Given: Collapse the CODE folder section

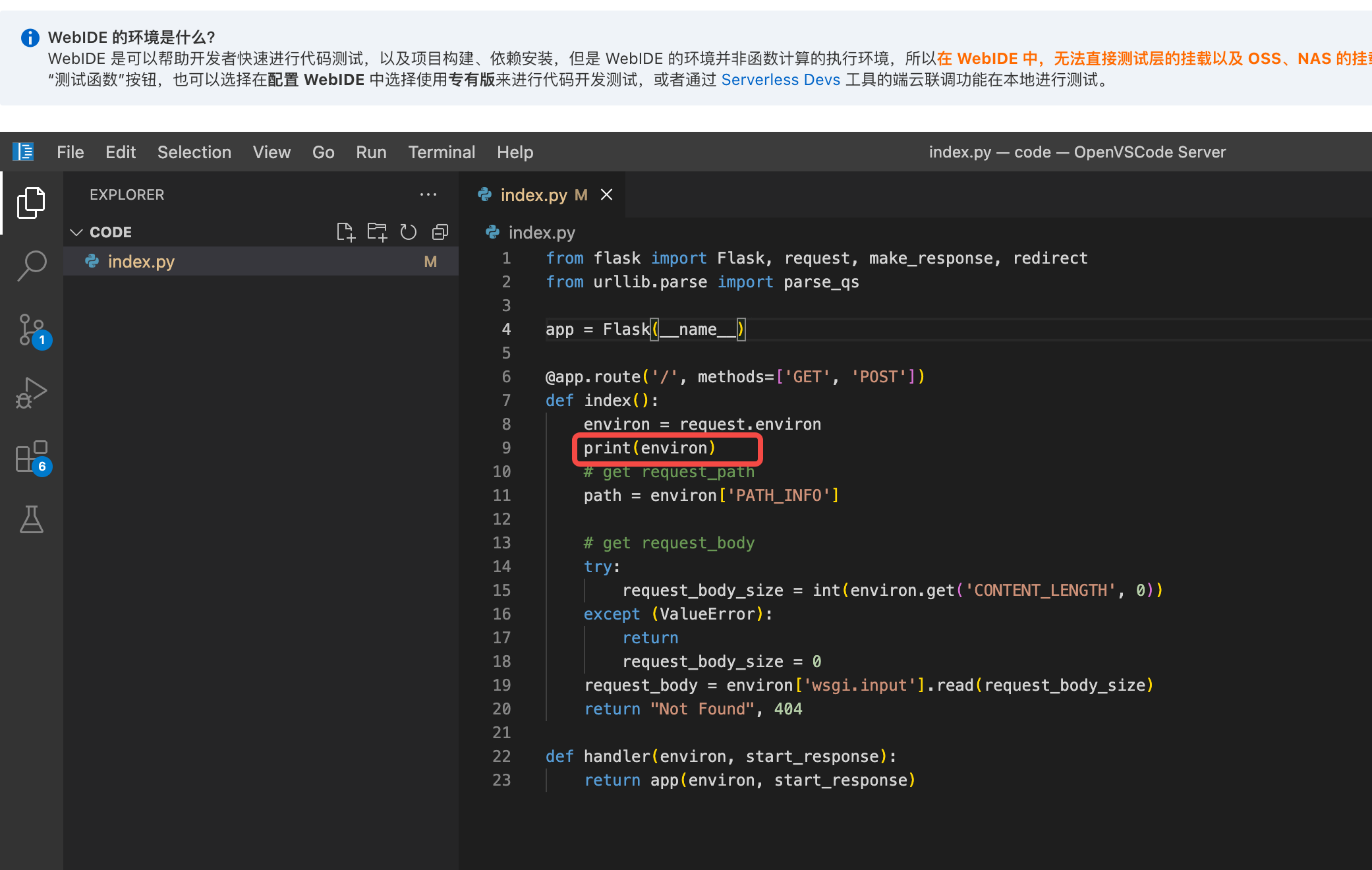Looking at the screenshot, I should click(x=76, y=232).
